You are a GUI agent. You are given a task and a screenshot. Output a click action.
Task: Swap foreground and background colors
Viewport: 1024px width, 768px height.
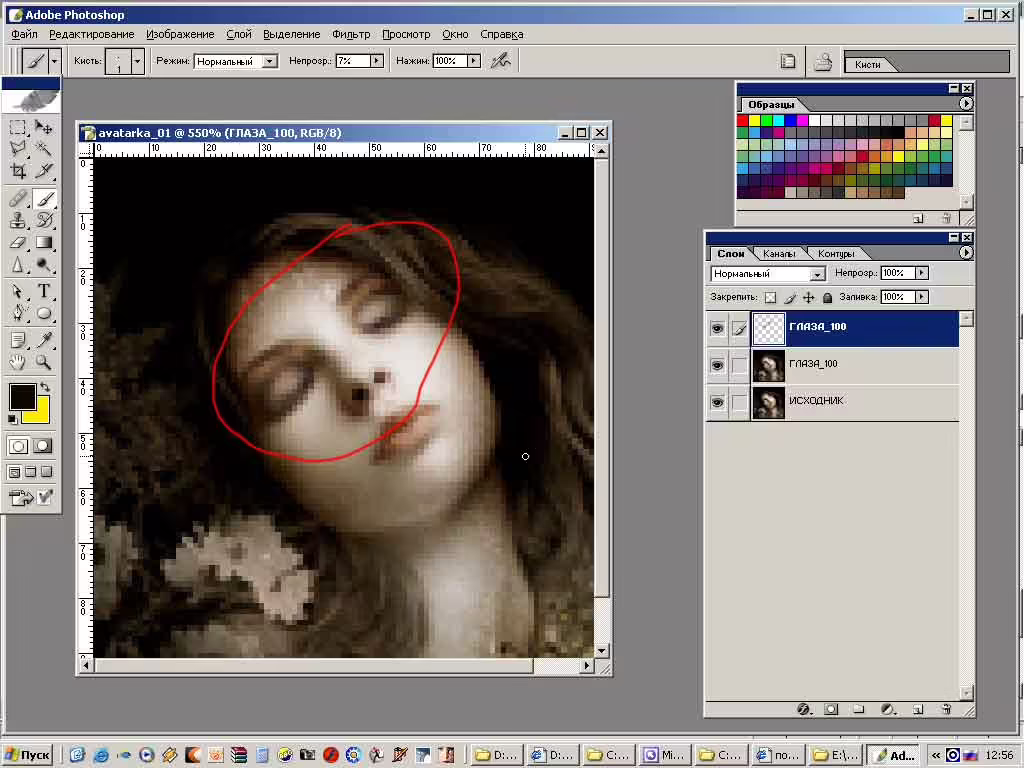(x=44, y=387)
